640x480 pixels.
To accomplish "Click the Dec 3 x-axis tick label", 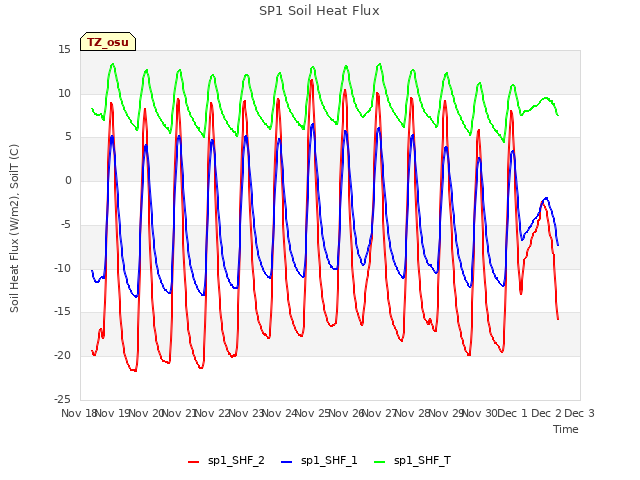I will coord(579,413).
